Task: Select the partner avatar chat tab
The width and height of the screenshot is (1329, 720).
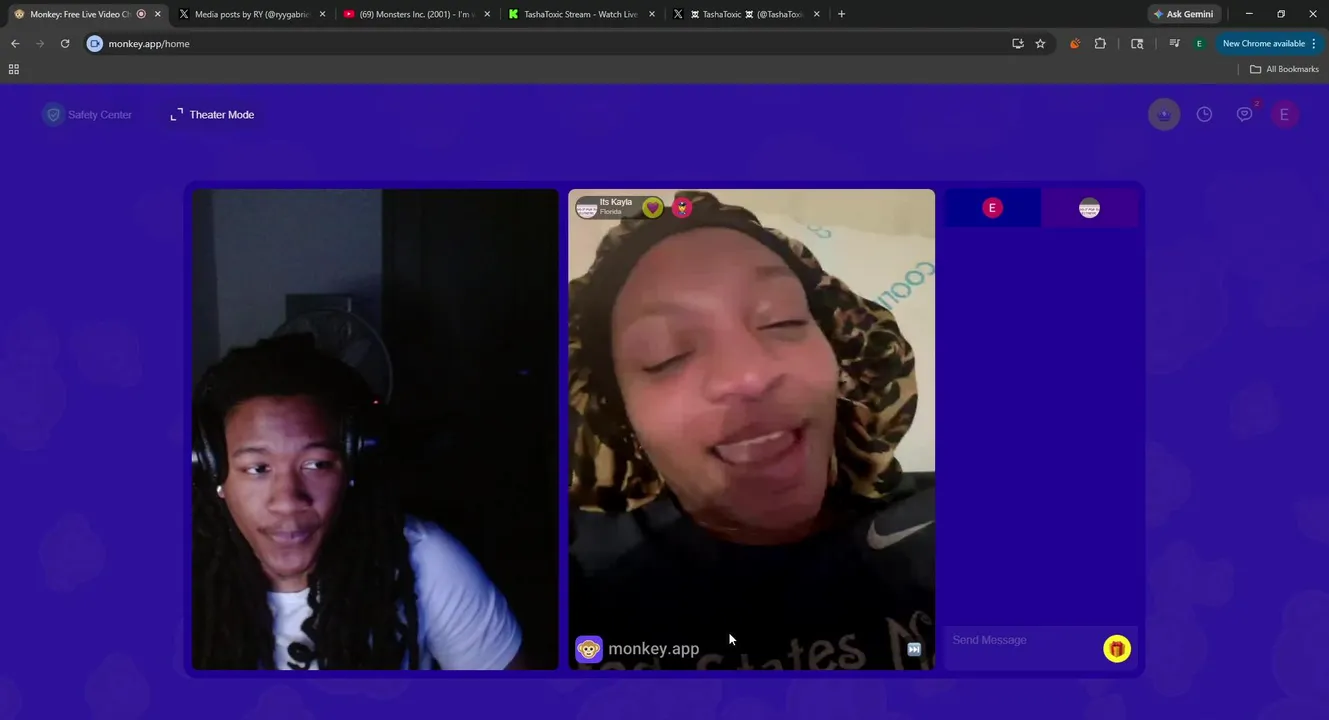Action: (1089, 208)
